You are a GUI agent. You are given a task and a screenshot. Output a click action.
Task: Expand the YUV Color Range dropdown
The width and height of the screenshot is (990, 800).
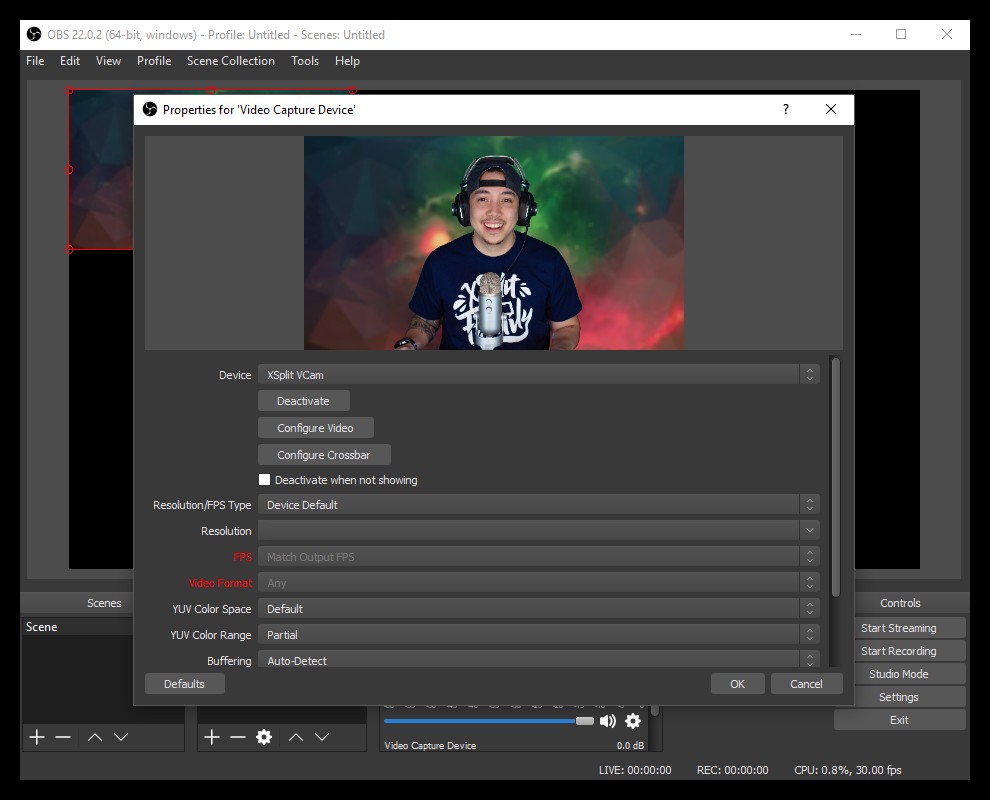point(538,635)
